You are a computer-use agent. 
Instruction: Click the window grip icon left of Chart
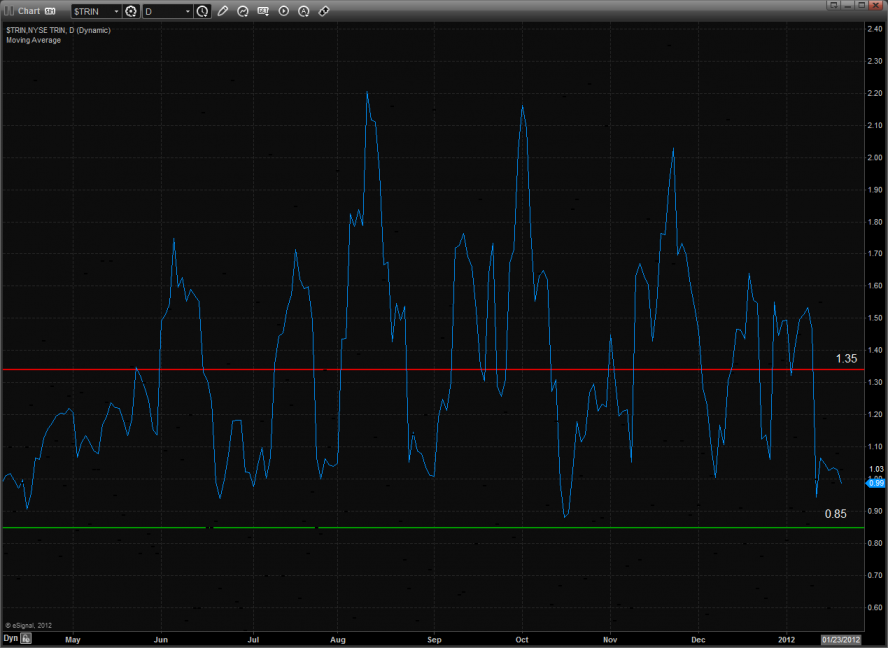pos(8,11)
